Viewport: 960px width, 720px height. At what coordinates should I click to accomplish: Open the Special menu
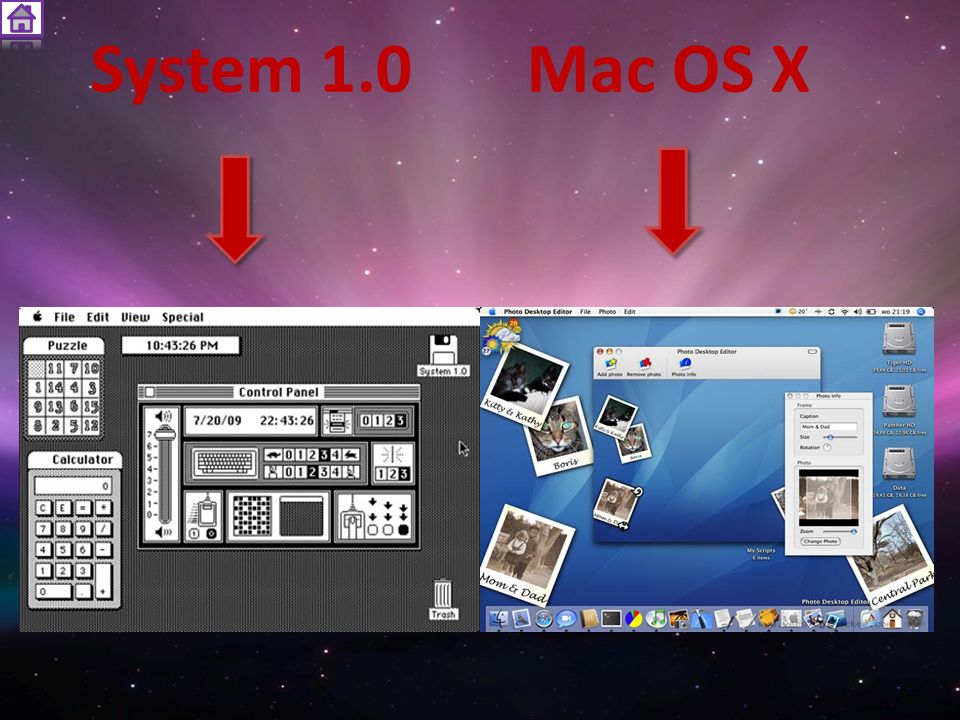pyautogui.click(x=182, y=317)
